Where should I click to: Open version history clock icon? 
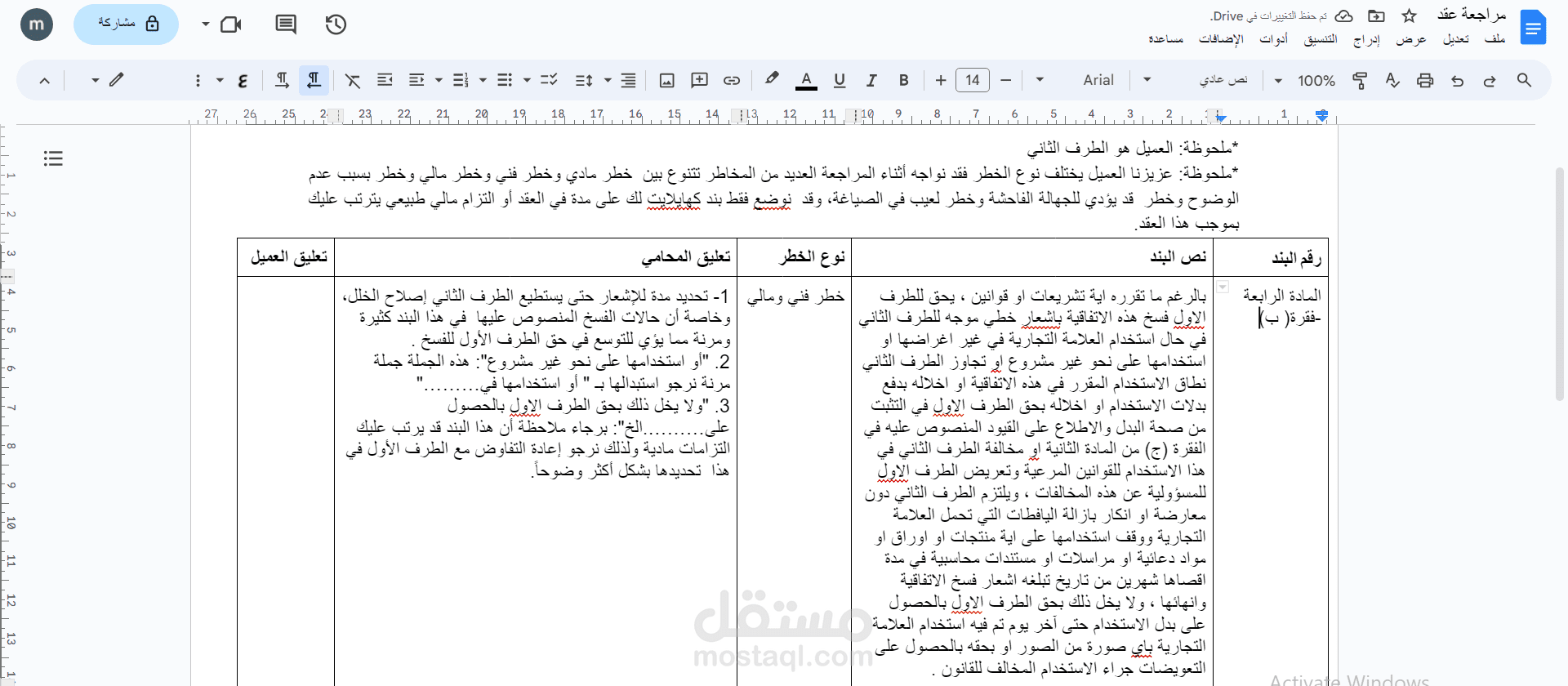tap(336, 24)
